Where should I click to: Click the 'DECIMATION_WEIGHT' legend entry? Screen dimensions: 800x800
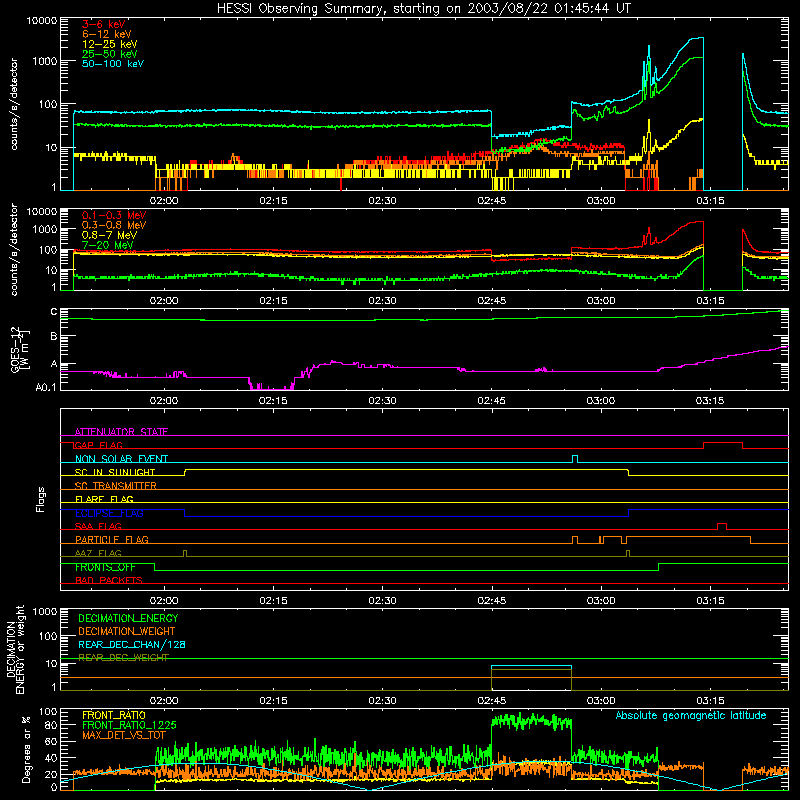click(127, 631)
